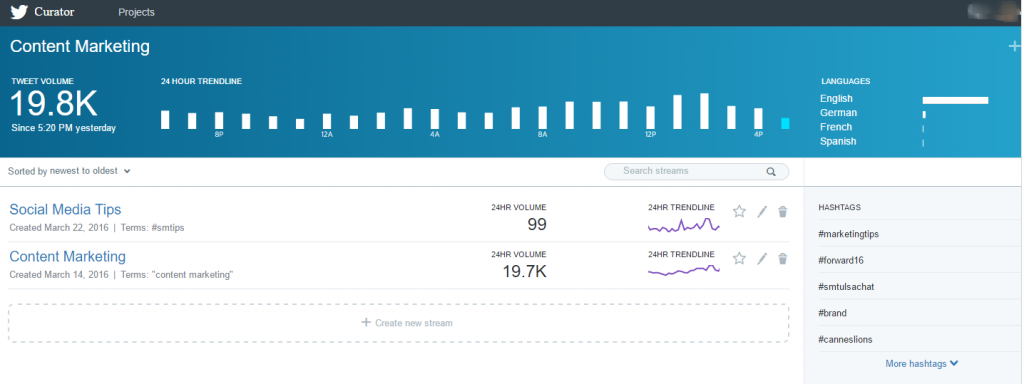
Task: Star the Social Media Tips stream
Action: point(739,212)
